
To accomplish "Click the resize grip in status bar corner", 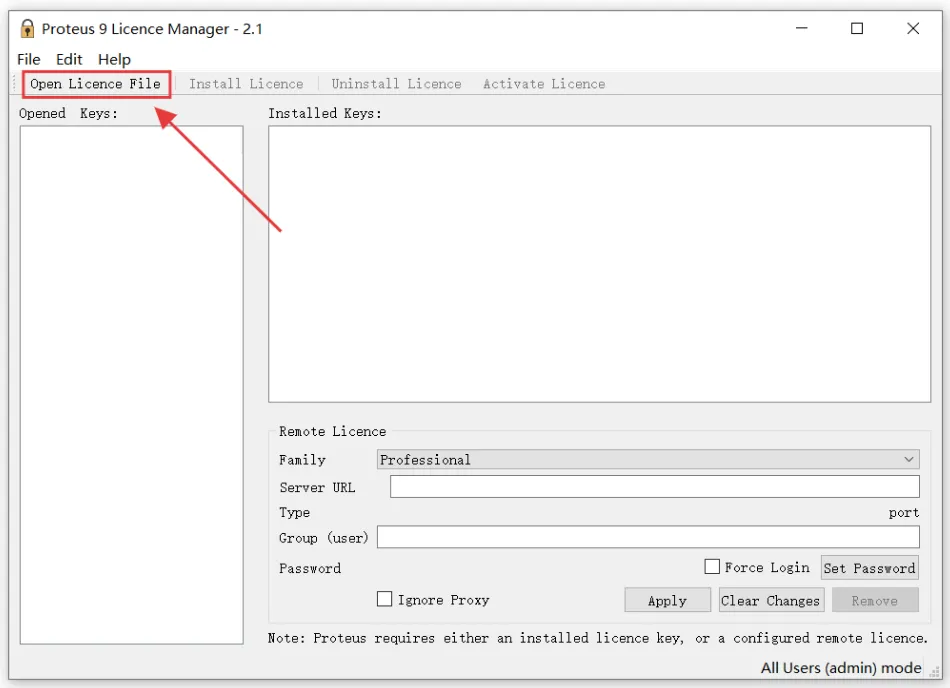I will tap(935, 670).
